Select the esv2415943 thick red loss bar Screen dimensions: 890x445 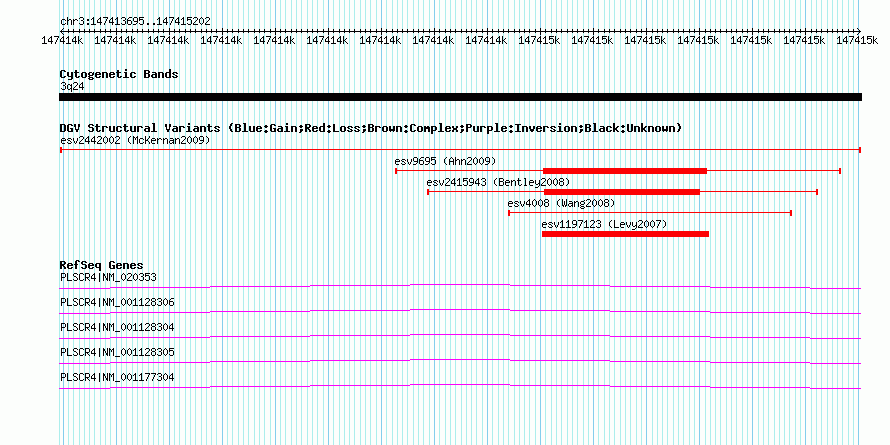coord(622,192)
